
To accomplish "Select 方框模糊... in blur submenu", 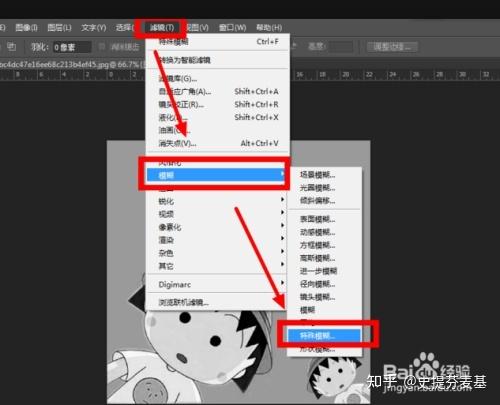I will pyautogui.click(x=324, y=245).
